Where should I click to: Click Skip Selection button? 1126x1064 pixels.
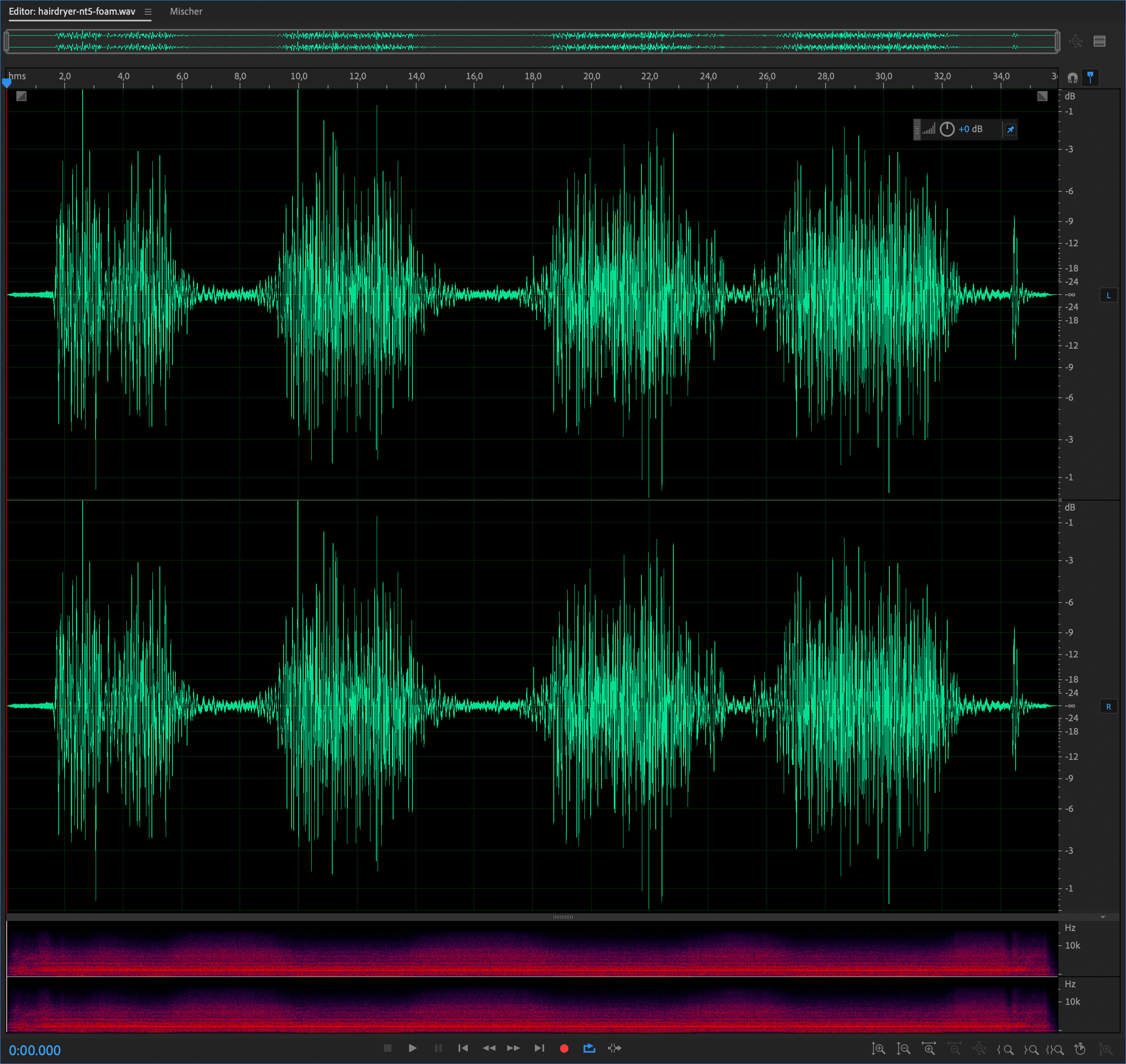point(614,1048)
